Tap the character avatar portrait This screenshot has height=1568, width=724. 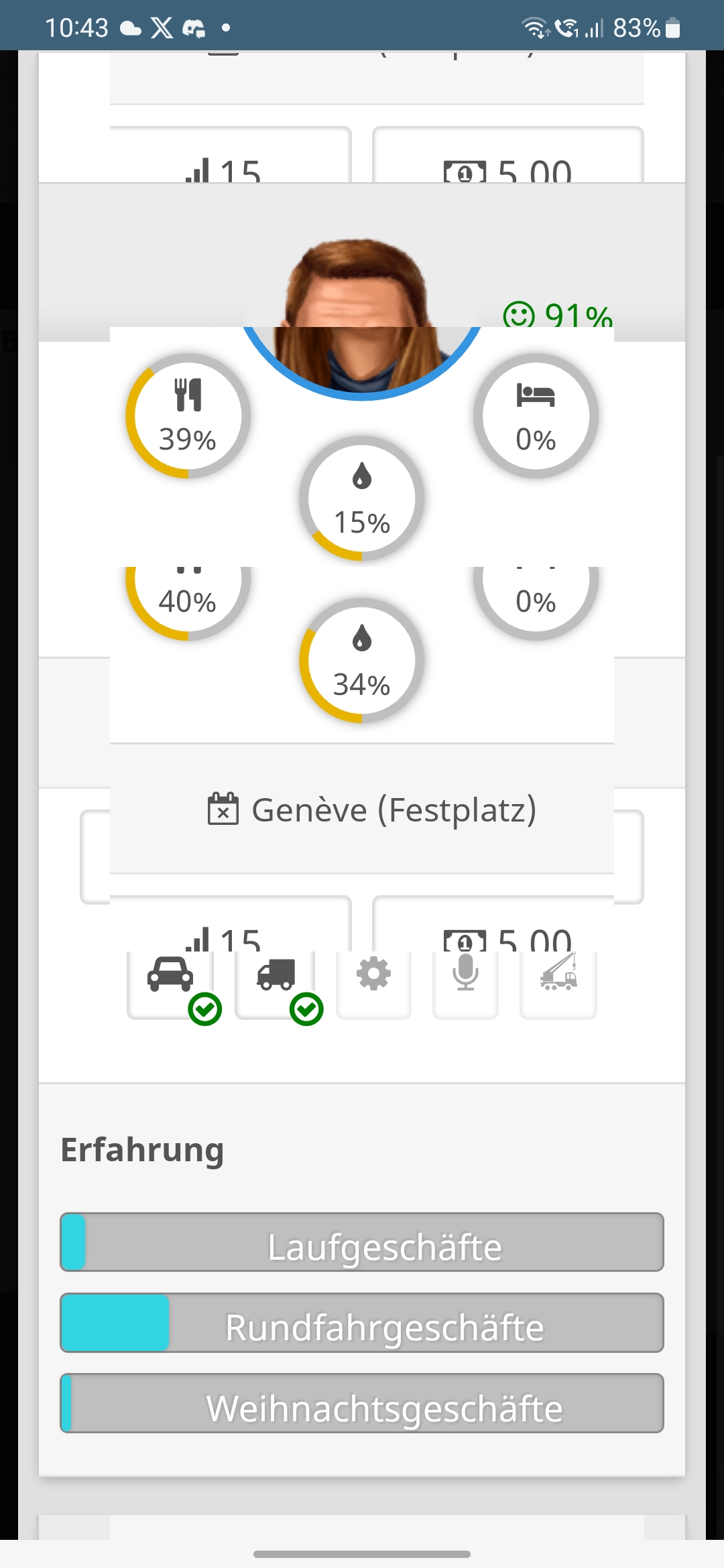pyautogui.click(x=361, y=315)
